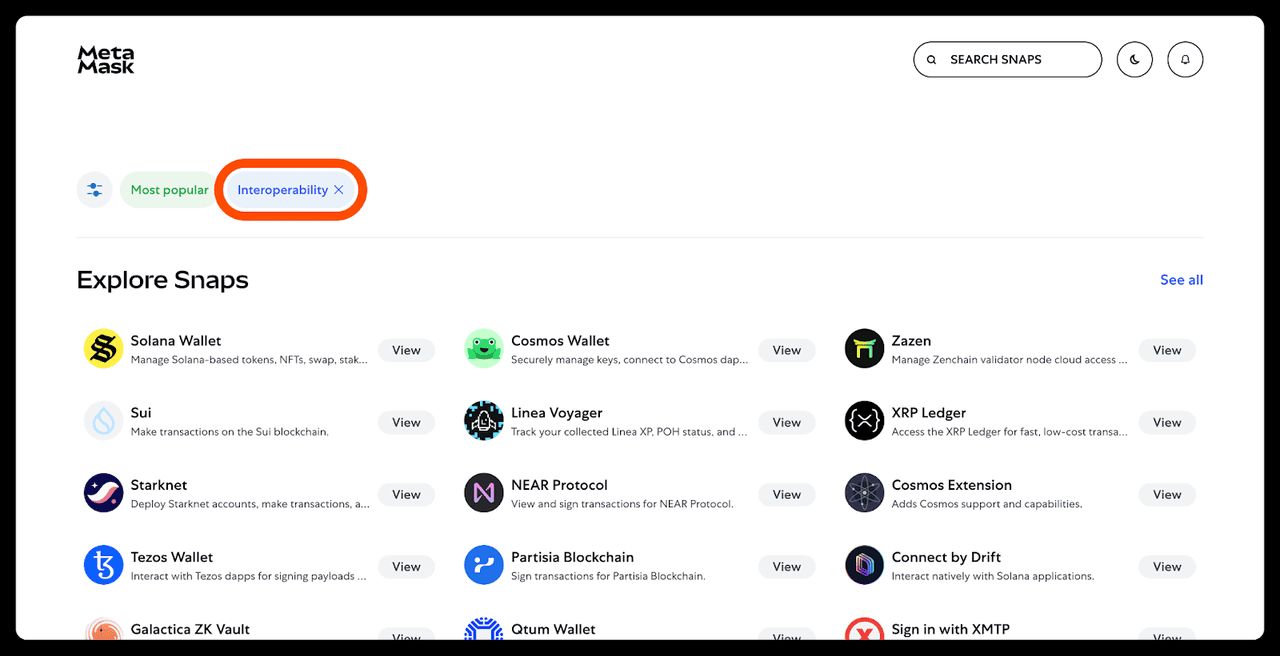Click the Solana Wallet snap icon
This screenshot has width=1280, height=656.
tap(103, 349)
